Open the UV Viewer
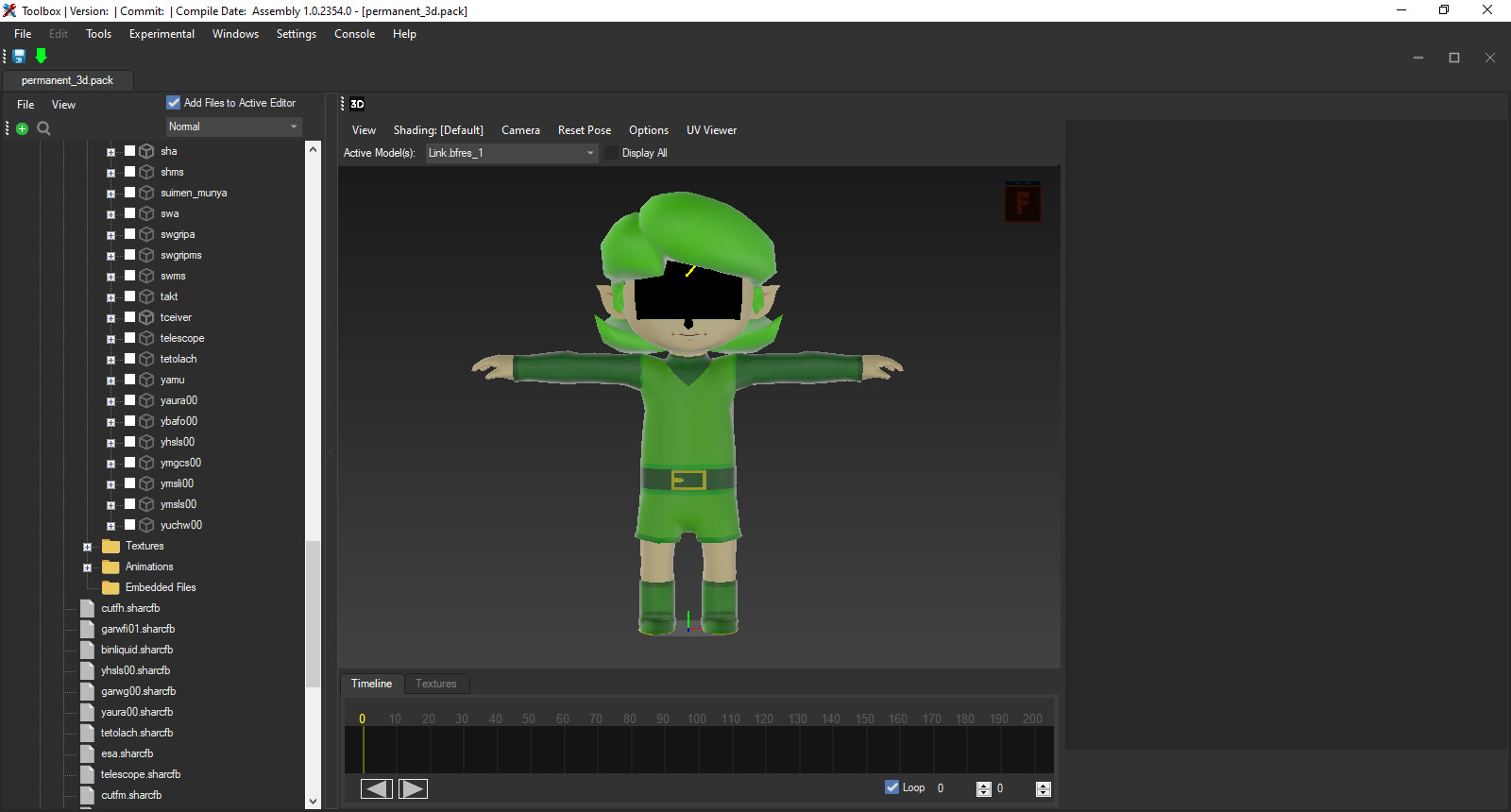Viewport: 1511px width, 812px height. pos(711,130)
